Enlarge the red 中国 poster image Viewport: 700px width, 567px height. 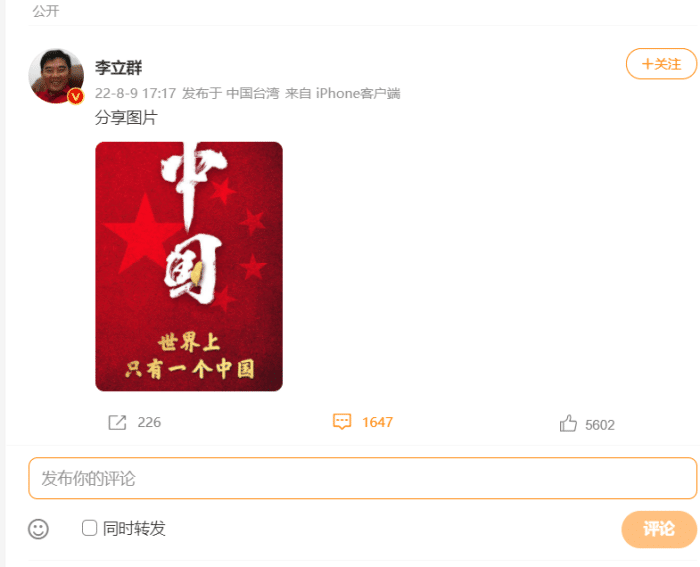[x=189, y=267]
